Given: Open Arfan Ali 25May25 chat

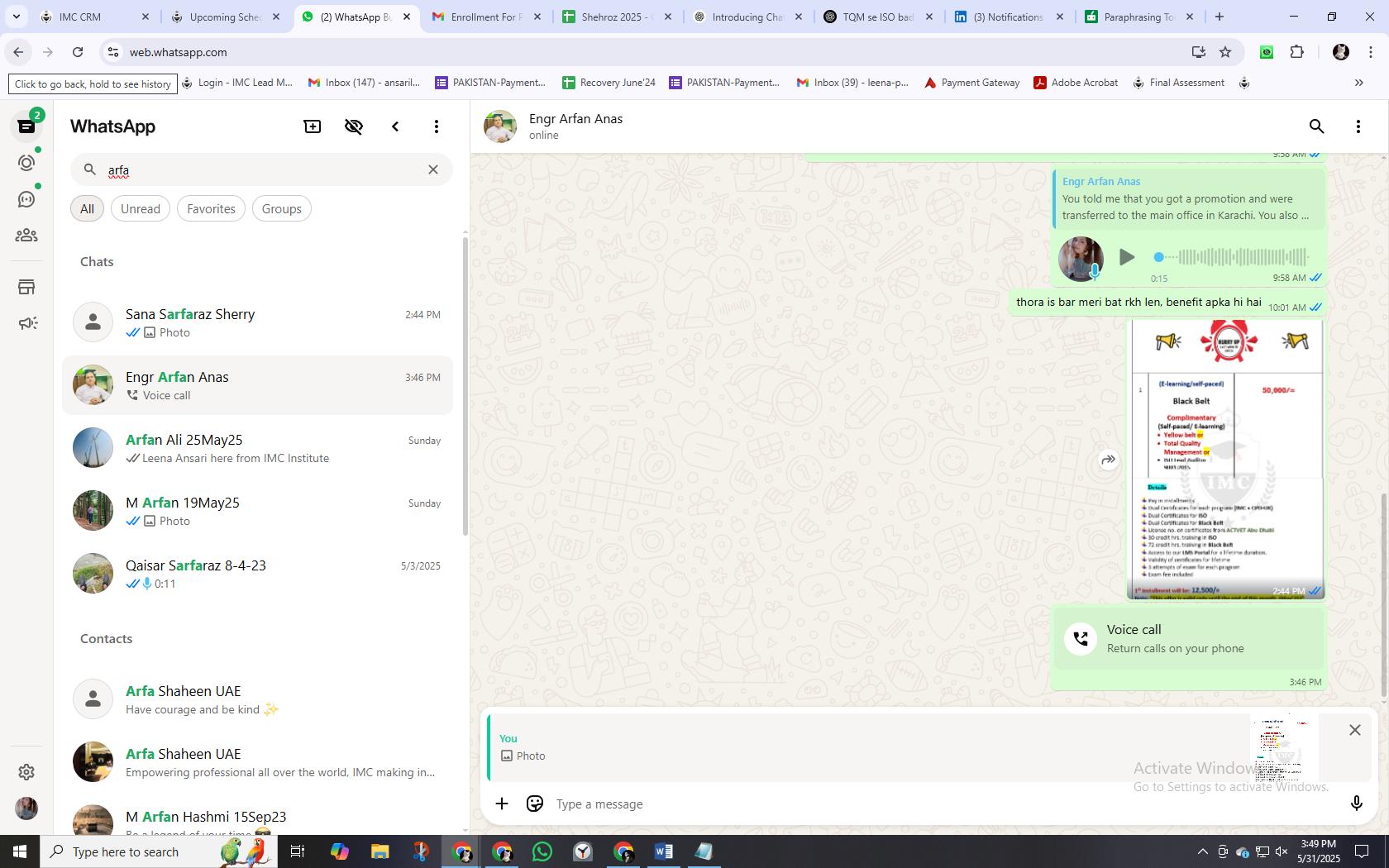Looking at the screenshot, I should tap(257, 448).
